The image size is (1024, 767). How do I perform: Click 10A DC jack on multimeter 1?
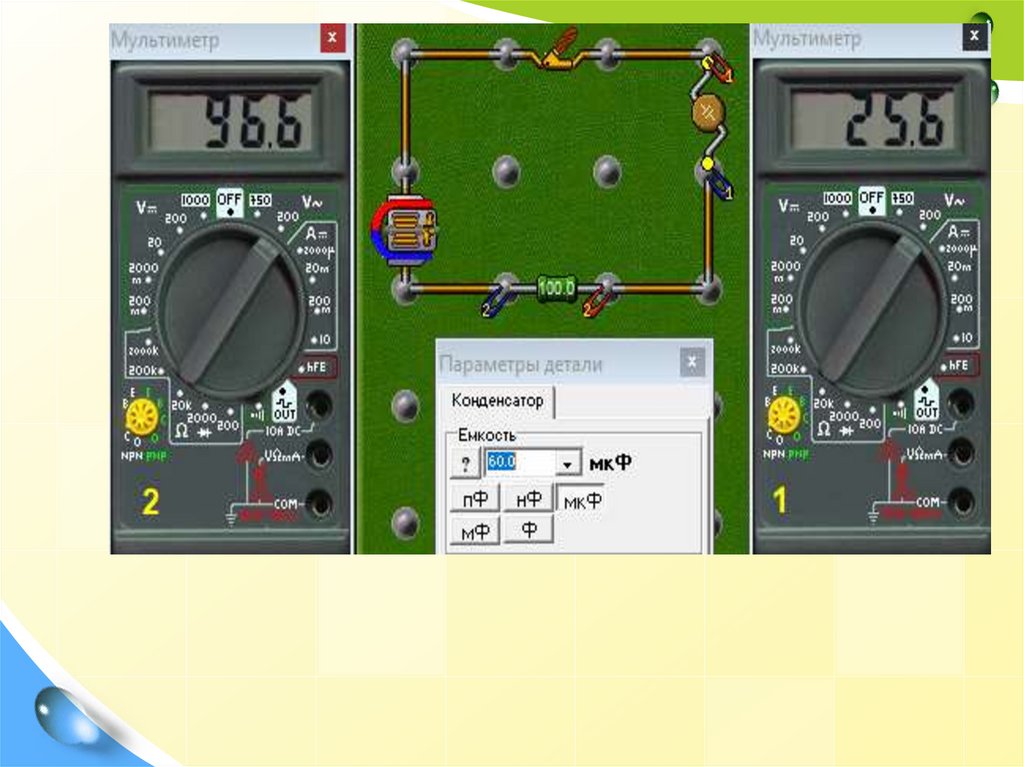[x=962, y=404]
